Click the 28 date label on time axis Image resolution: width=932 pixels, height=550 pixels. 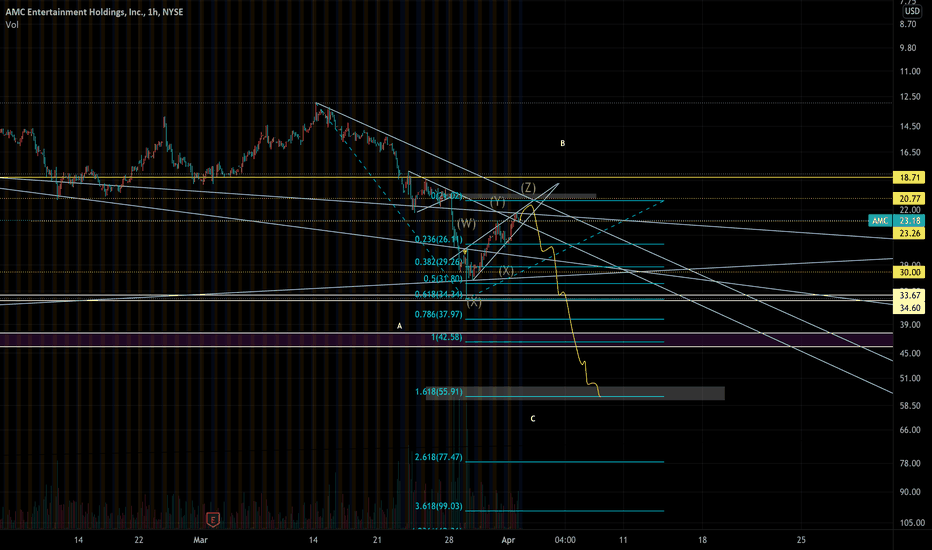click(x=449, y=540)
